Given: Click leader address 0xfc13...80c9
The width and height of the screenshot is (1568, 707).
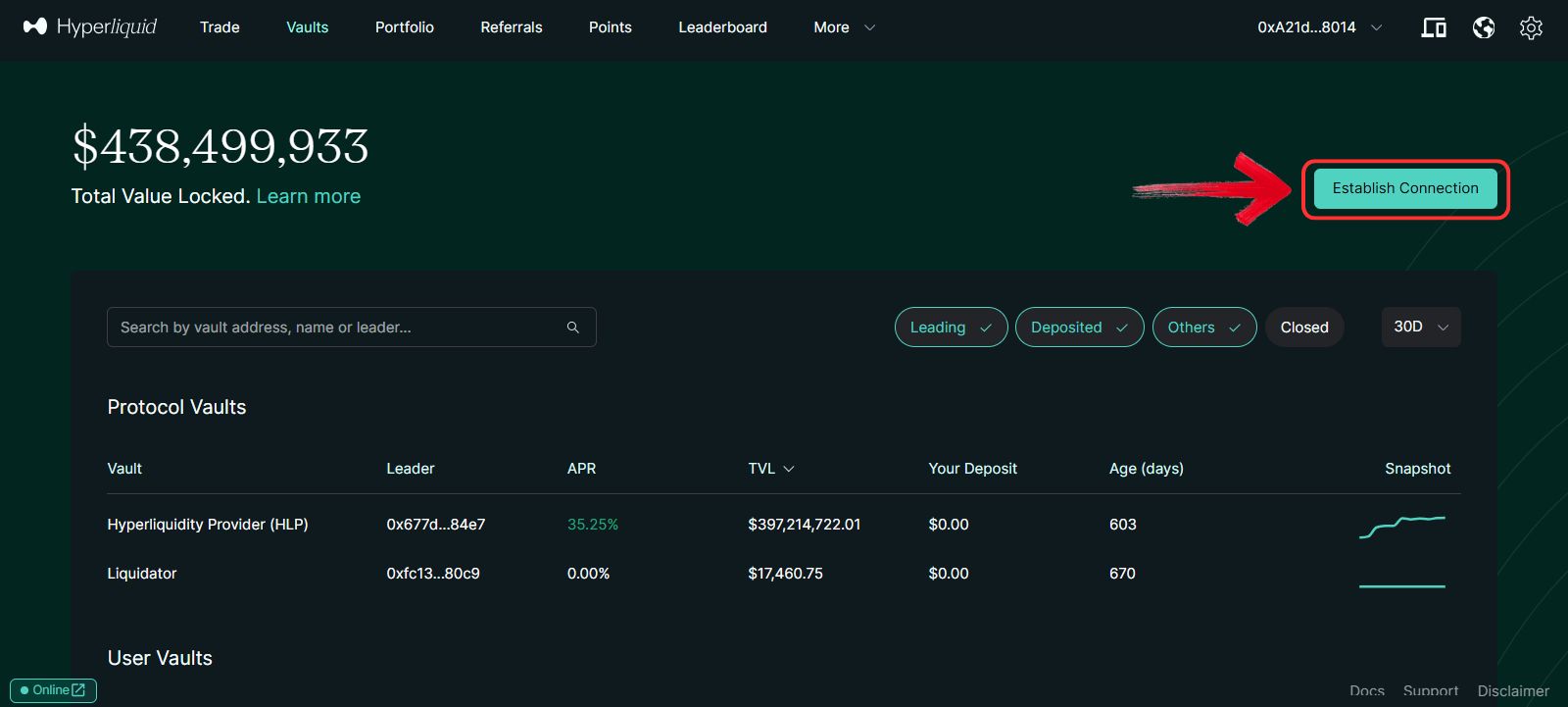Looking at the screenshot, I should (x=433, y=574).
